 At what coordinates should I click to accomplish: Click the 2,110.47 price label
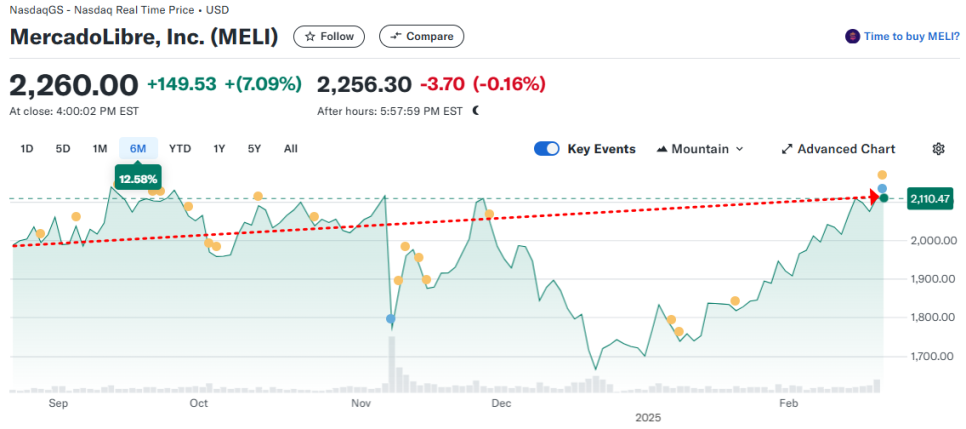(x=931, y=198)
